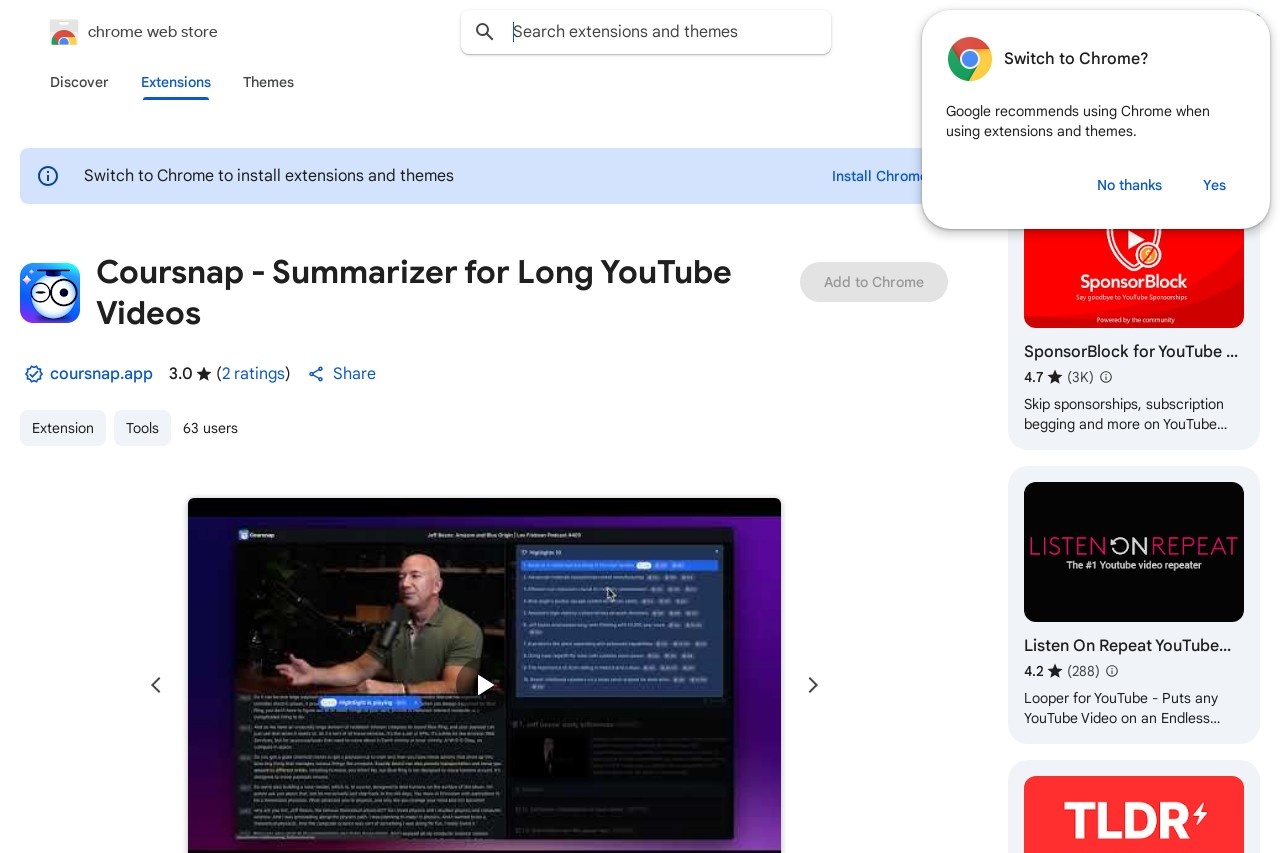This screenshot has width=1280, height=853.
Task: Click the 63 users text
Action: tap(210, 428)
